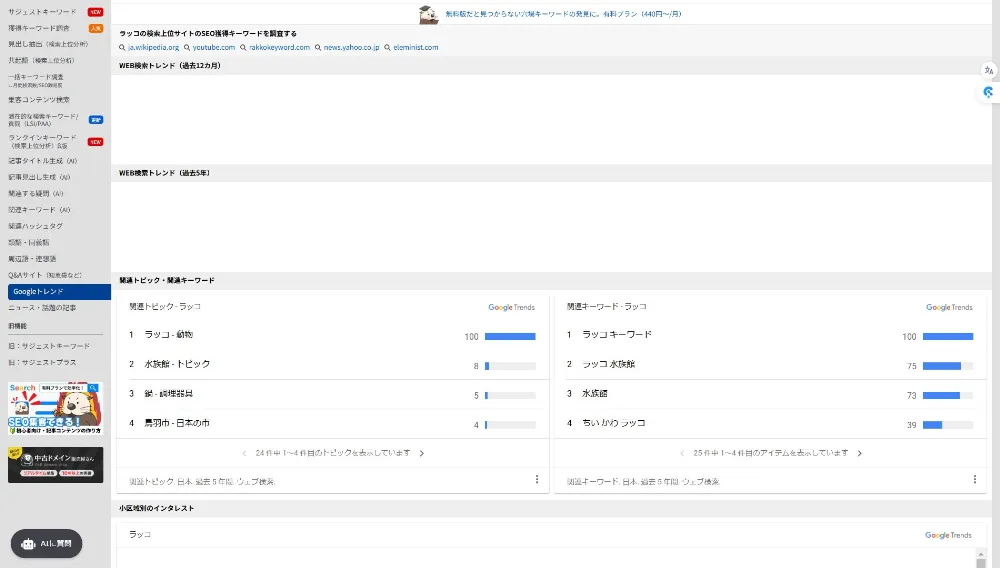This screenshot has height=568, width=1000.
Task: Click orange 人気 badge beside 獲得キーワード調査
Action: click(x=96, y=28)
